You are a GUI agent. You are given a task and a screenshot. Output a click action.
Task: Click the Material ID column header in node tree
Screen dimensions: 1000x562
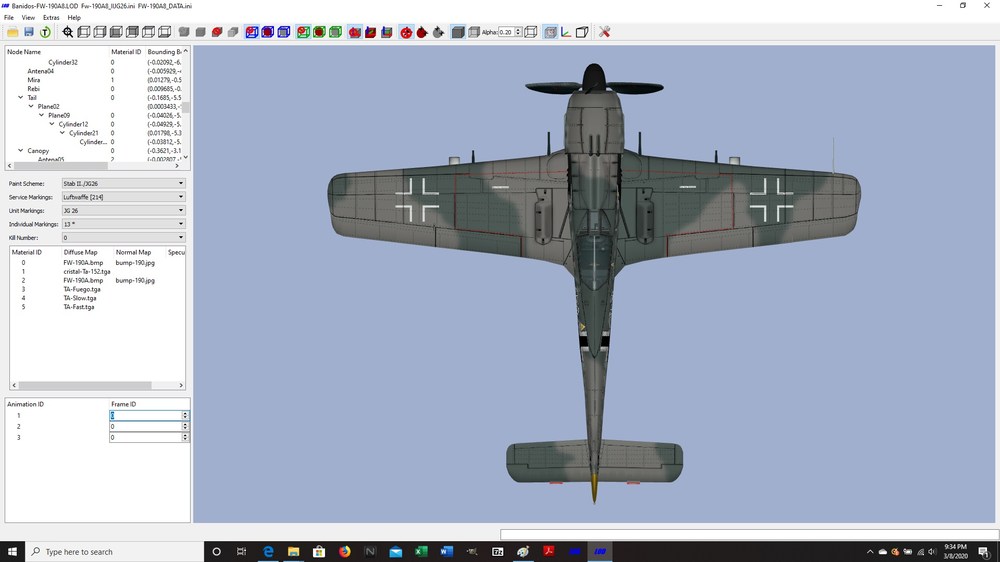(x=126, y=52)
